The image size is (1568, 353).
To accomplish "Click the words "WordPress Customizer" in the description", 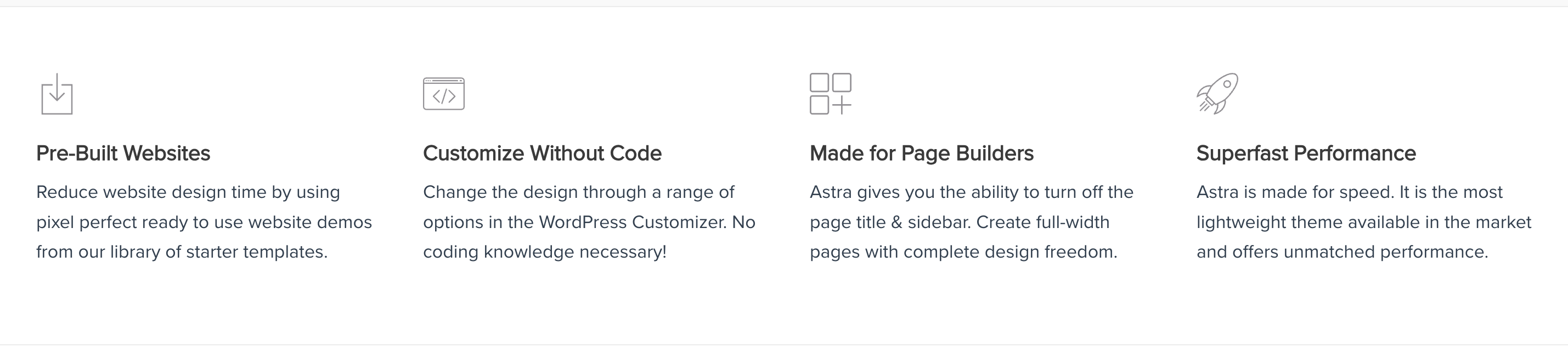I will coord(633,222).
